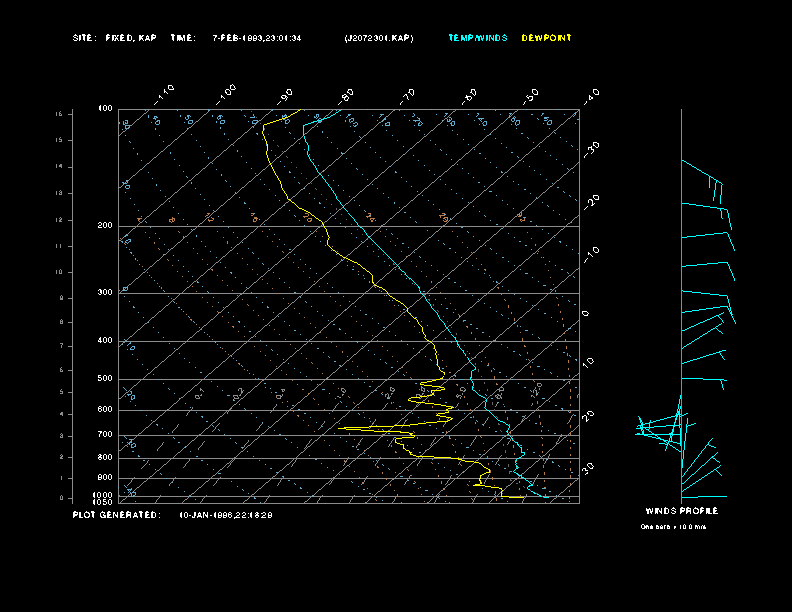792x612 pixels.
Task: Select the "FIXED, KAP" site name
Action: point(131,38)
